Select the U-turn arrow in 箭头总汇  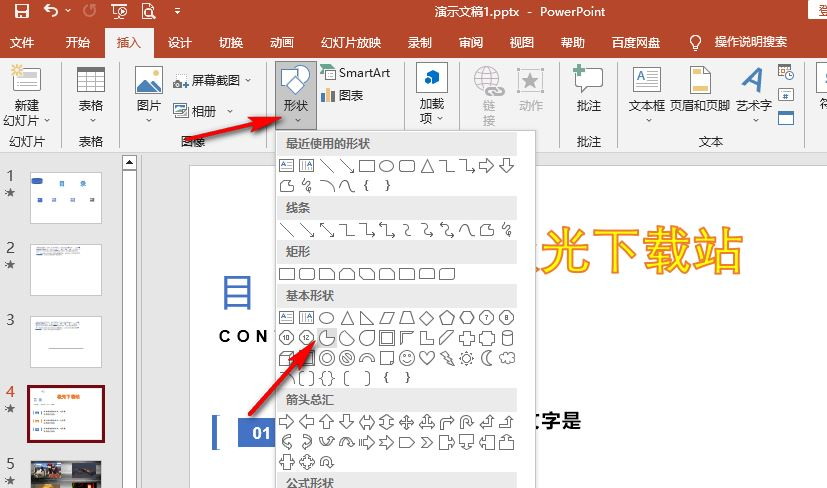[467, 422]
